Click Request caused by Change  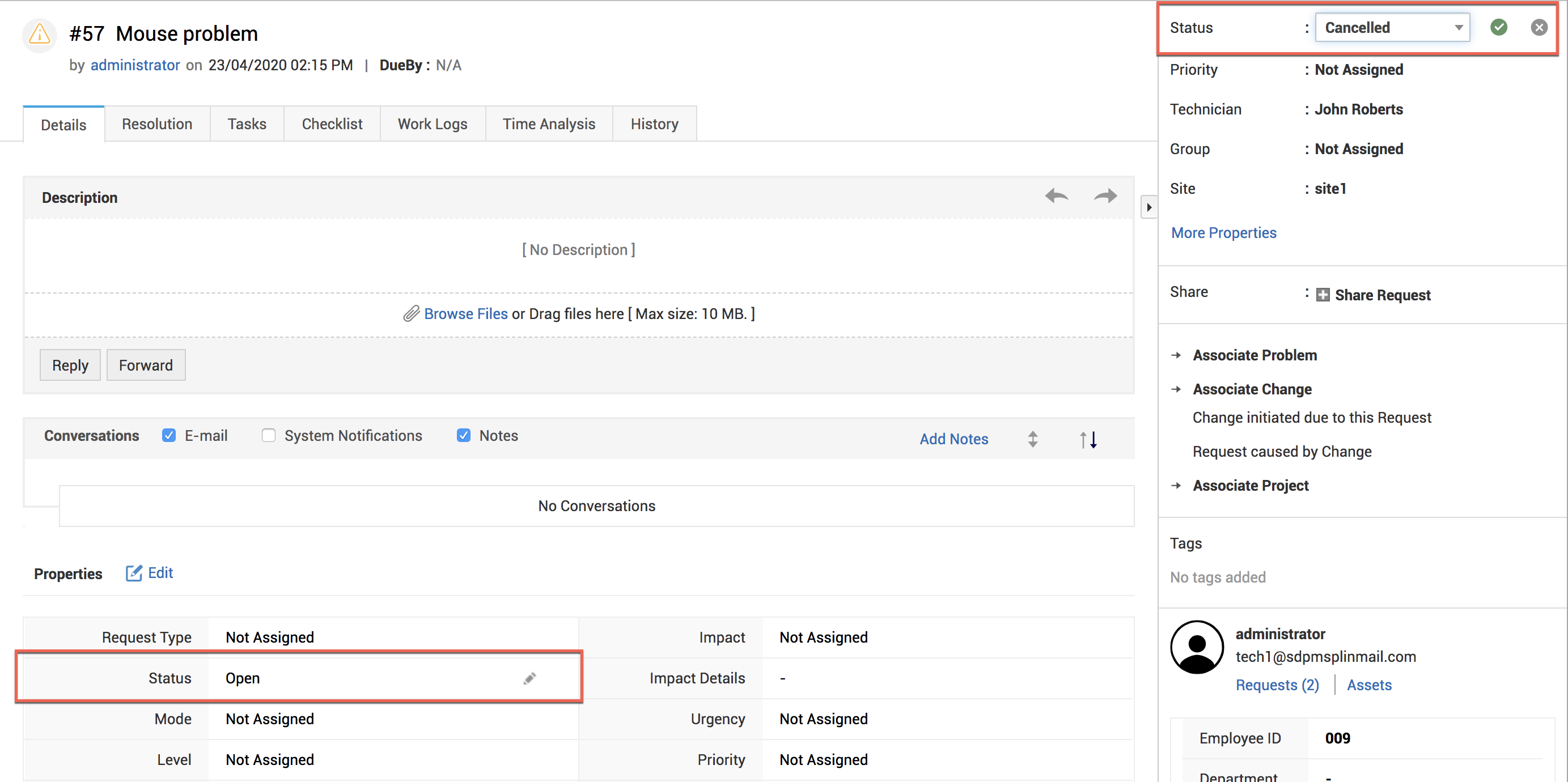[x=1282, y=451]
